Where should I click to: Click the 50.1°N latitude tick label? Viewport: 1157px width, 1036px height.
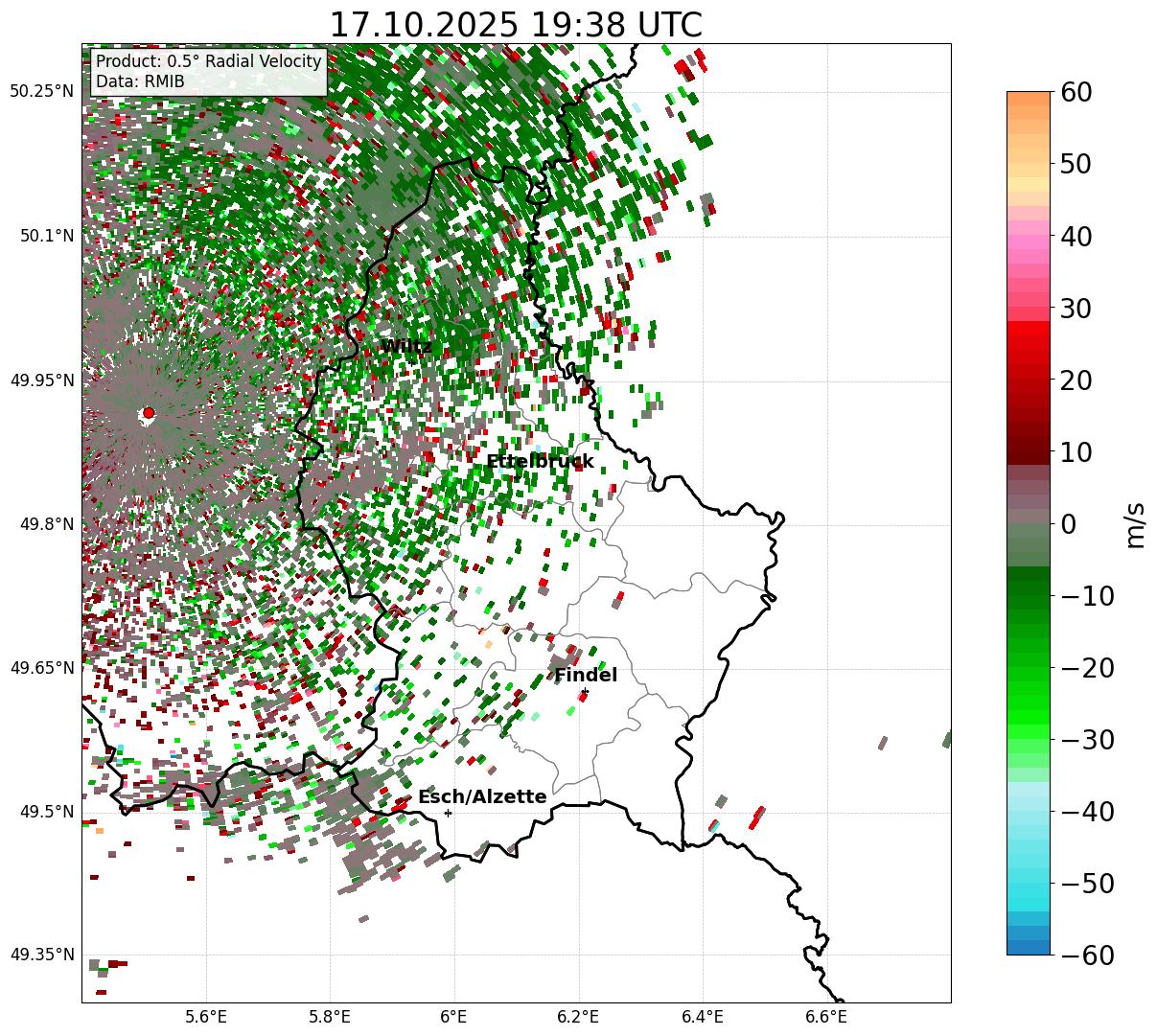point(46,236)
